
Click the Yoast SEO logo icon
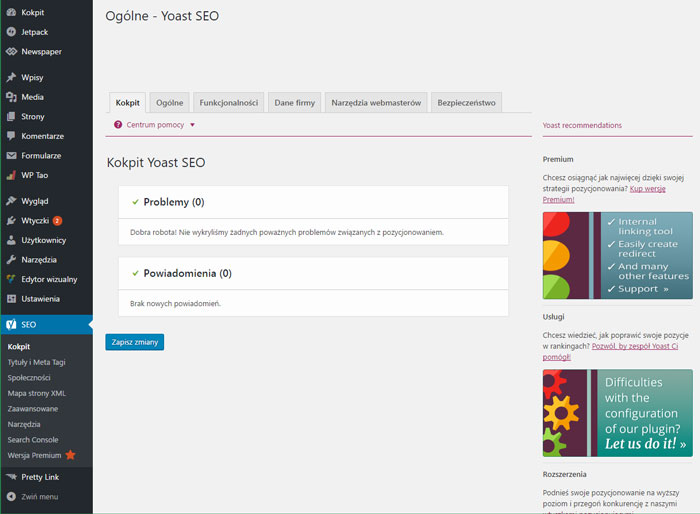click(x=11, y=325)
